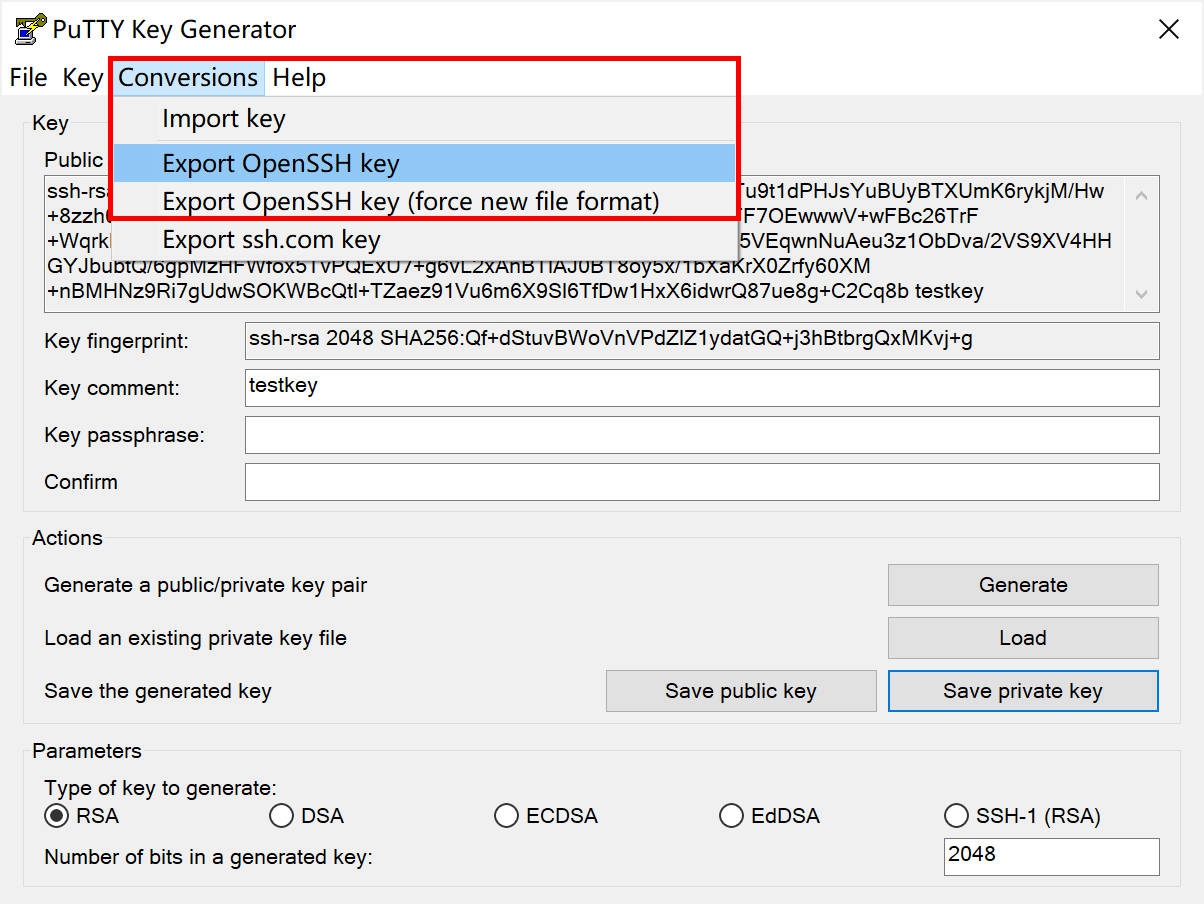Close the PuTTY Key Generator window
The image size is (1204, 904).
pyautogui.click(x=1168, y=29)
